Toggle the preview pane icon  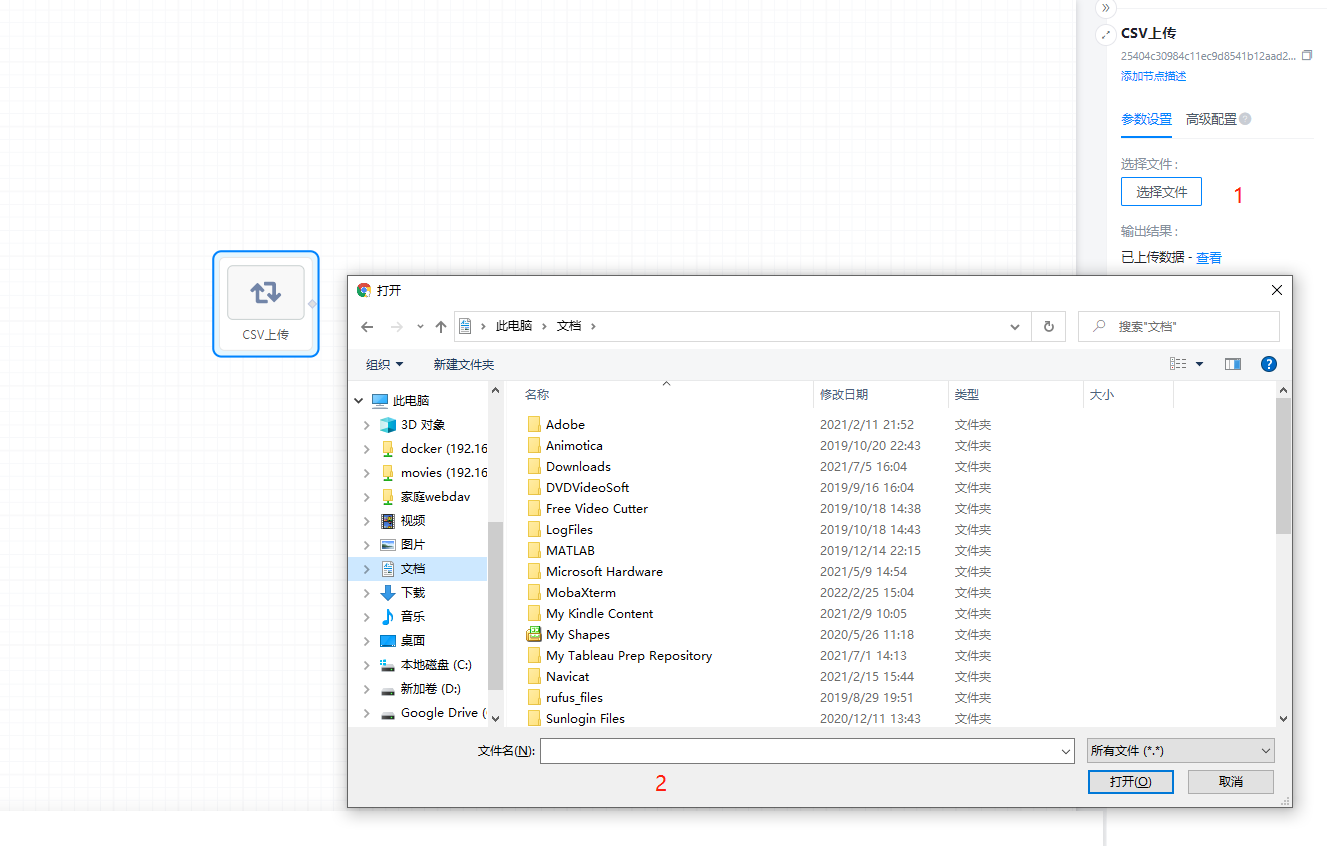(1232, 365)
